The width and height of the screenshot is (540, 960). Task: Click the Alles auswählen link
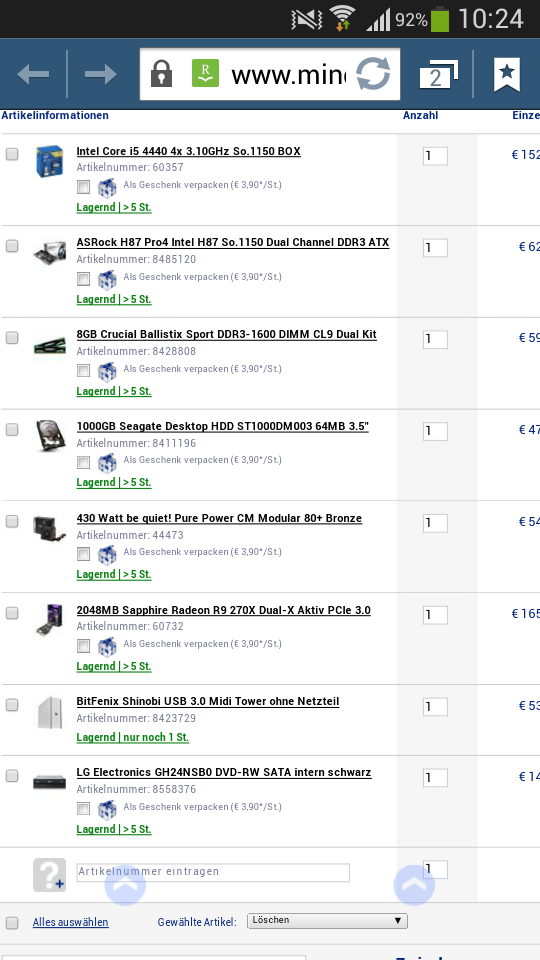pos(70,922)
